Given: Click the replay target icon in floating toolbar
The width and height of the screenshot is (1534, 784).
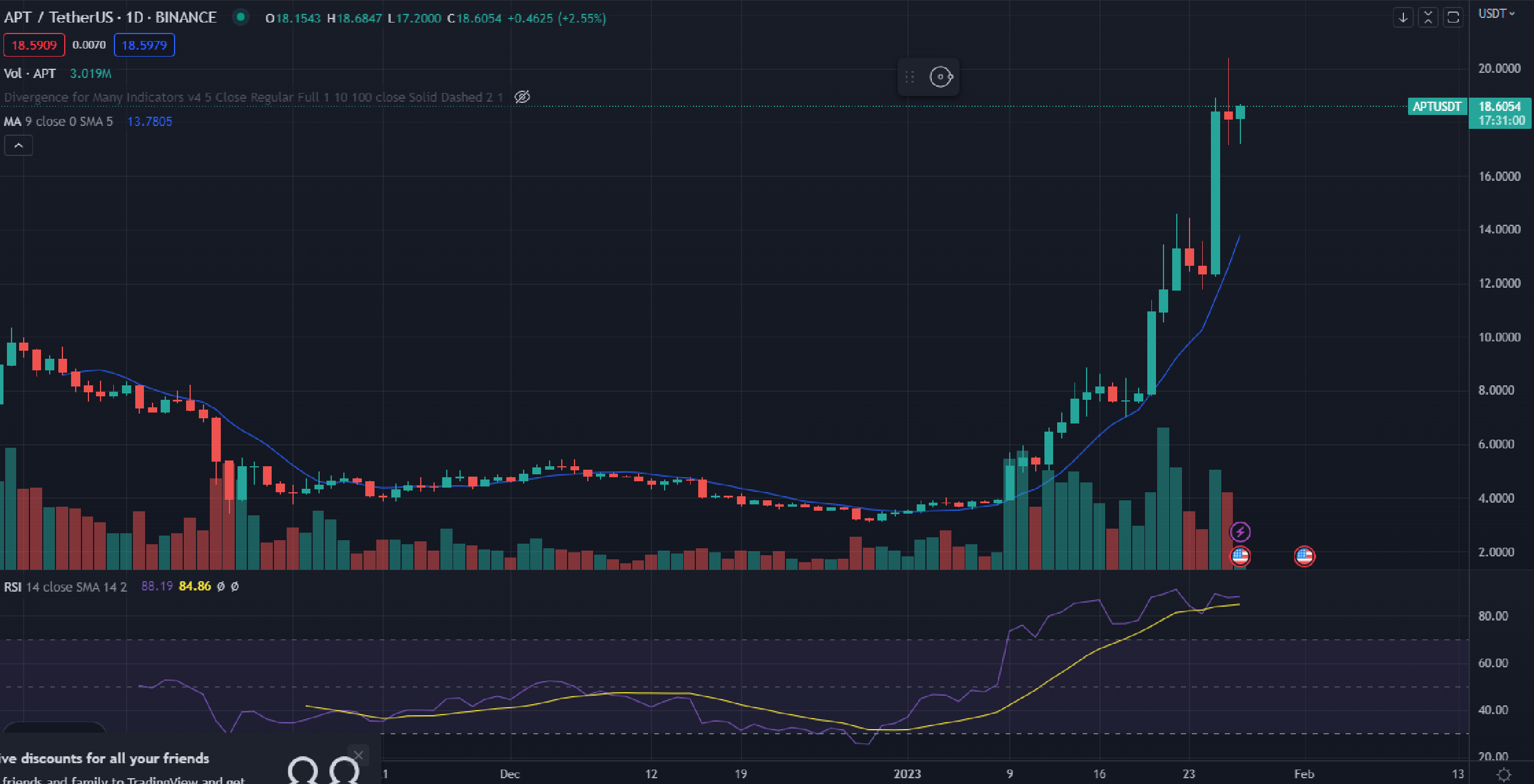Looking at the screenshot, I should (941, 77).
